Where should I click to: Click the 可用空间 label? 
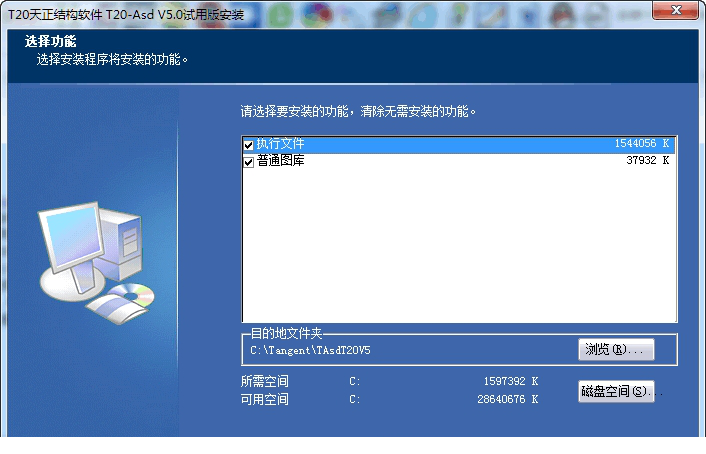(264, 400)
